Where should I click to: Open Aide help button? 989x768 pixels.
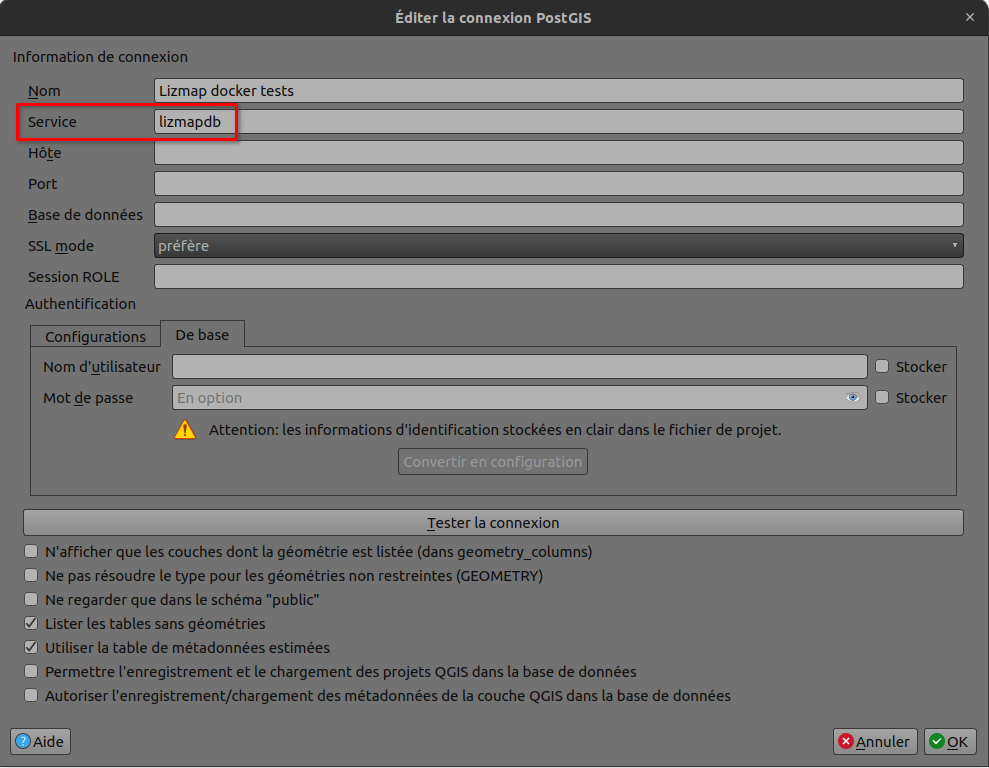point(41,742)
